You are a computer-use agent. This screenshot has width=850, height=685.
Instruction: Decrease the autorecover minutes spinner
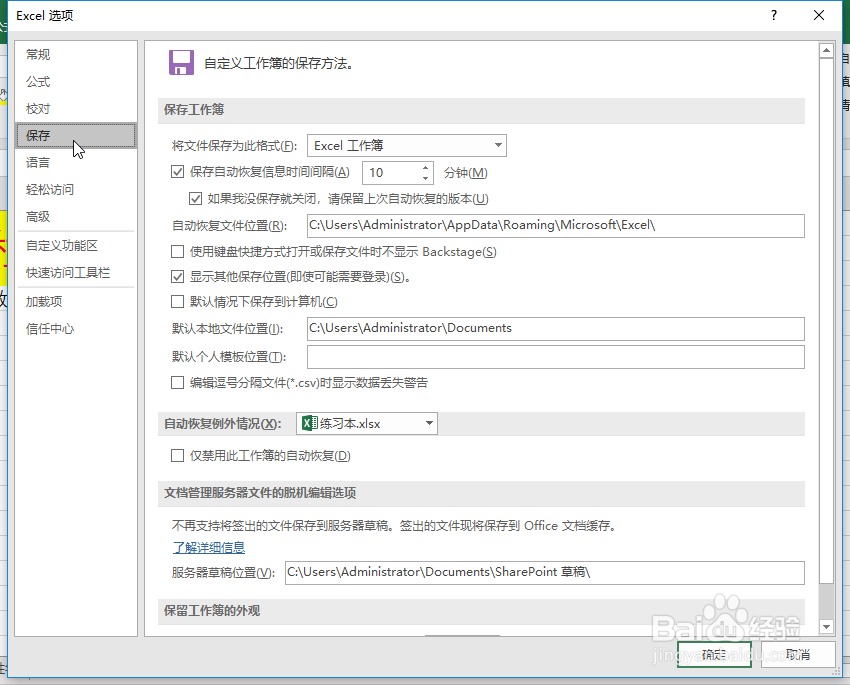(x=426, y=178)
